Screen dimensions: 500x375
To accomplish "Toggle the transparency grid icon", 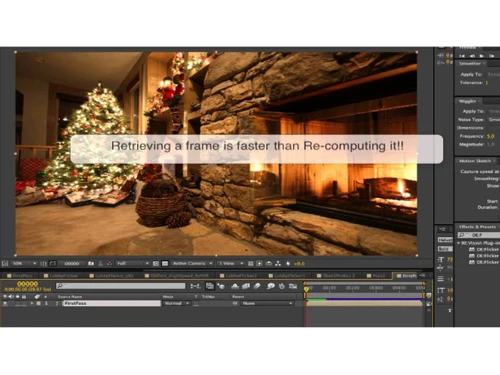I will pyautogui.click(x=165, y=263).
